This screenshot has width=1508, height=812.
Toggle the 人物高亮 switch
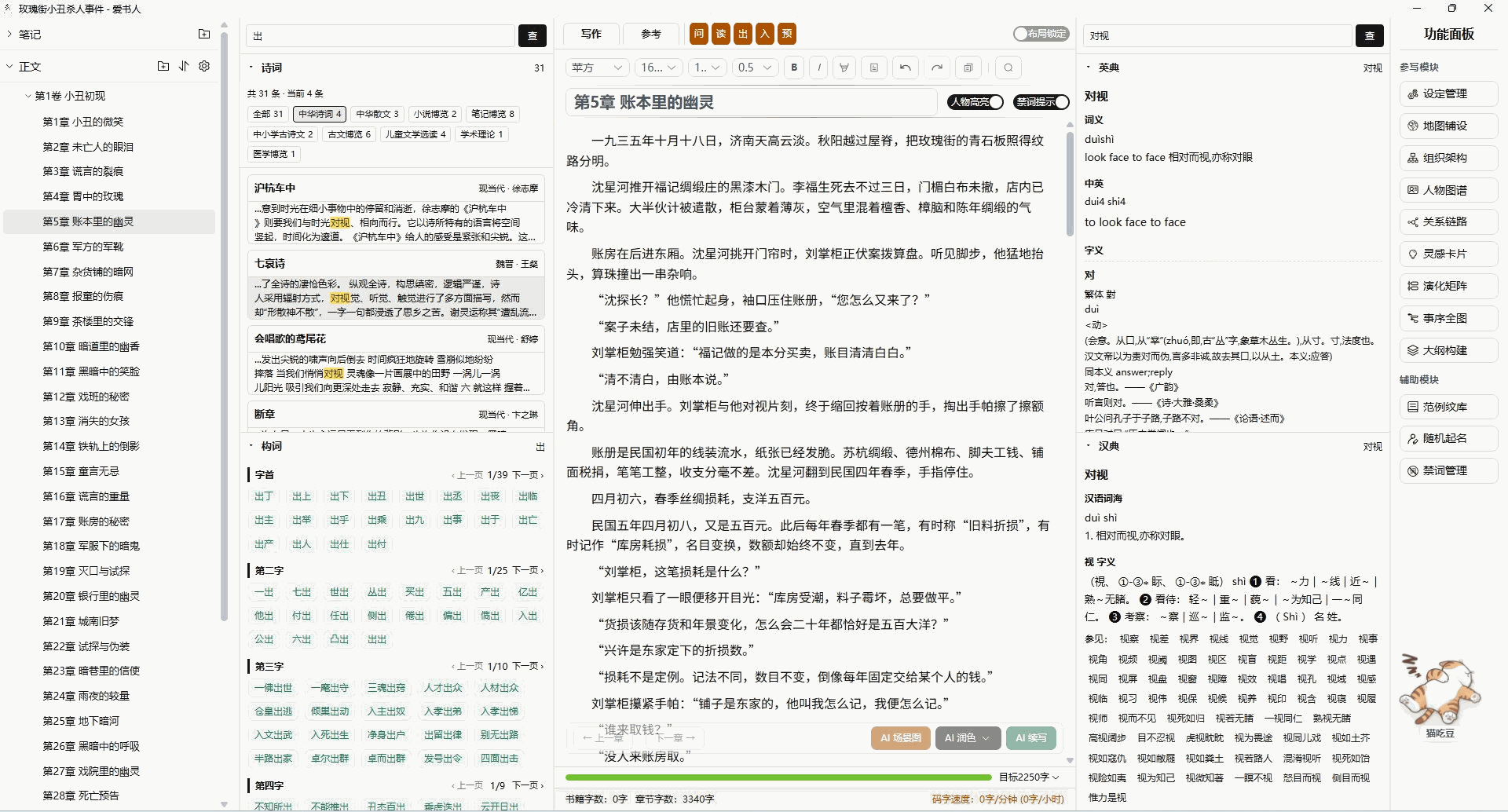click(975, 102)
